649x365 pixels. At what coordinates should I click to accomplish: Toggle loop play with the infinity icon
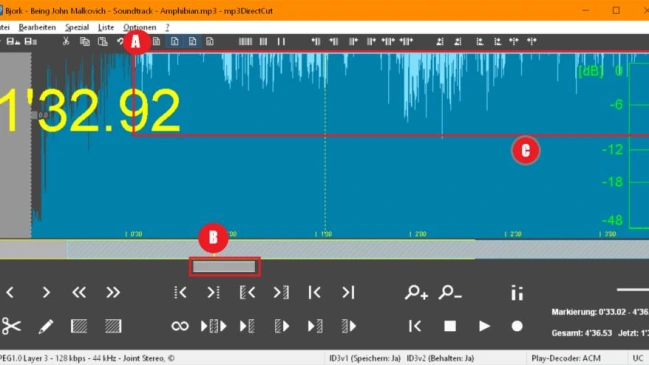pyautogui.click(x=180, y=326)
